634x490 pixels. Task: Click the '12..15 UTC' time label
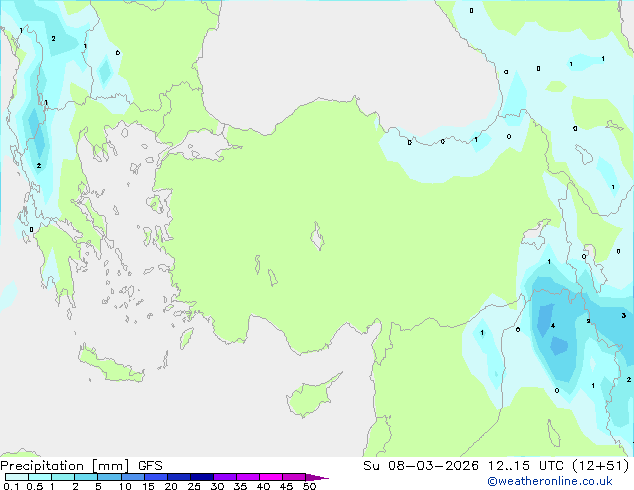click(525, 466)
